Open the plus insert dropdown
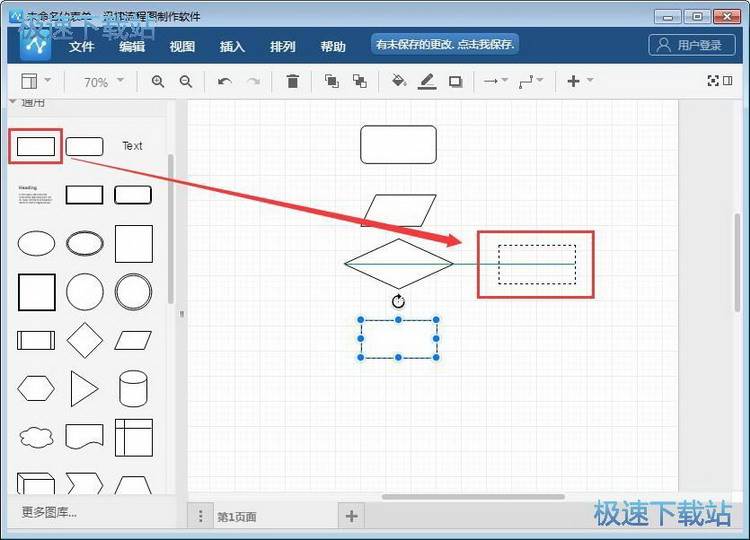Screen dimensions: 750x540 pyautogui.click(x=580, y=81)
